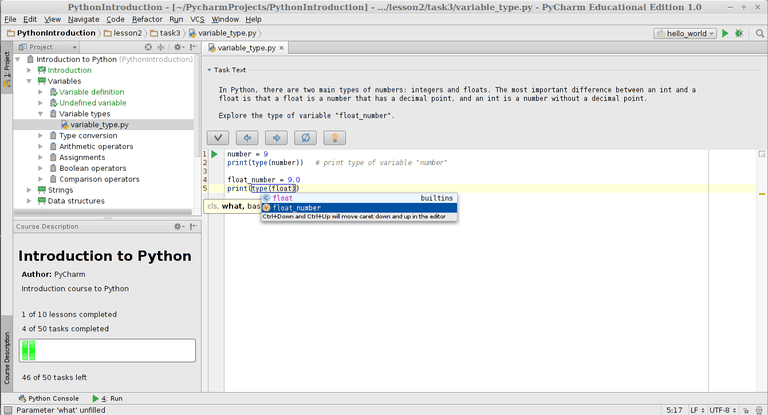The width and height of the screenshot is (768, 415).
Task: Change UTF-8 file encoding in status bar
Action: pos(722,410)
